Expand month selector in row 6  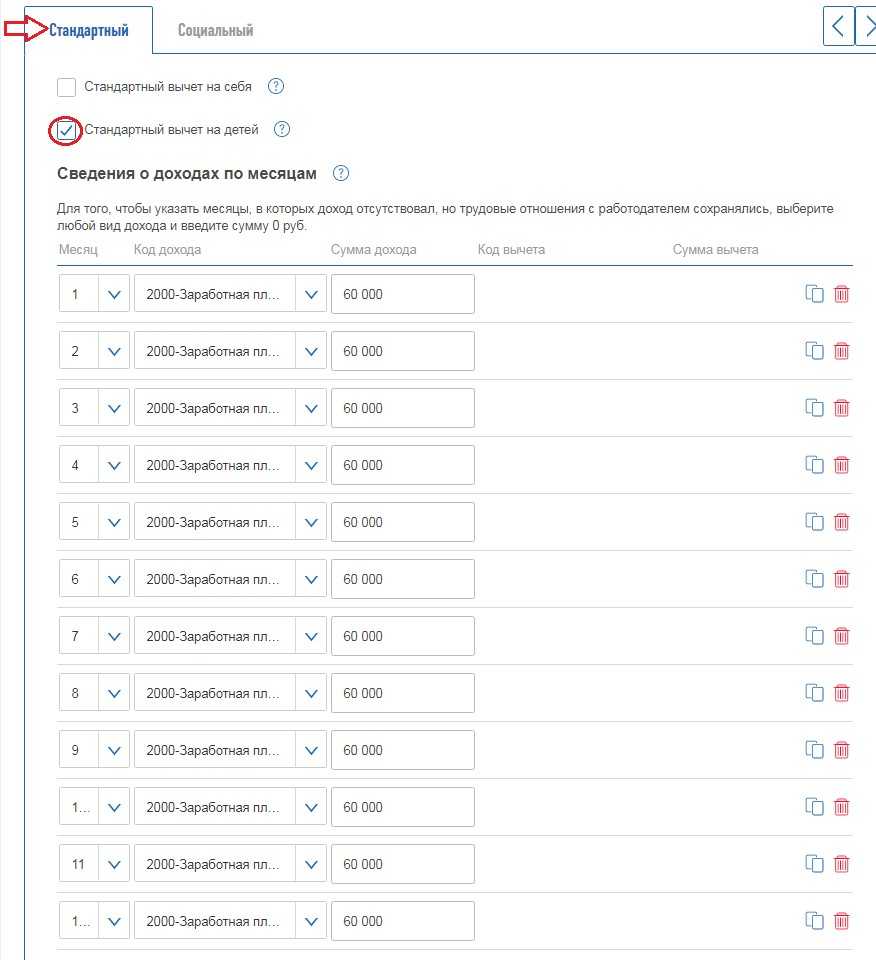[114, 579]
